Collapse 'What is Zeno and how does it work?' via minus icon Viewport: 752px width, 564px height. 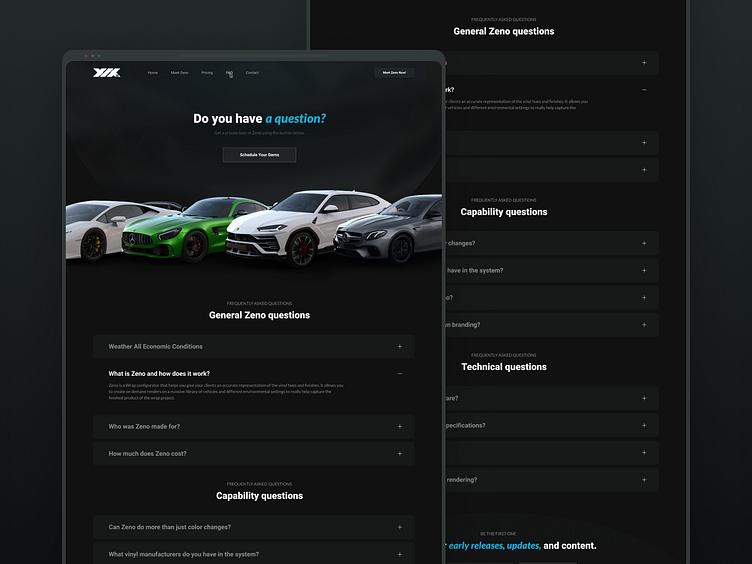pyautogui.click(x=400, y=374)
